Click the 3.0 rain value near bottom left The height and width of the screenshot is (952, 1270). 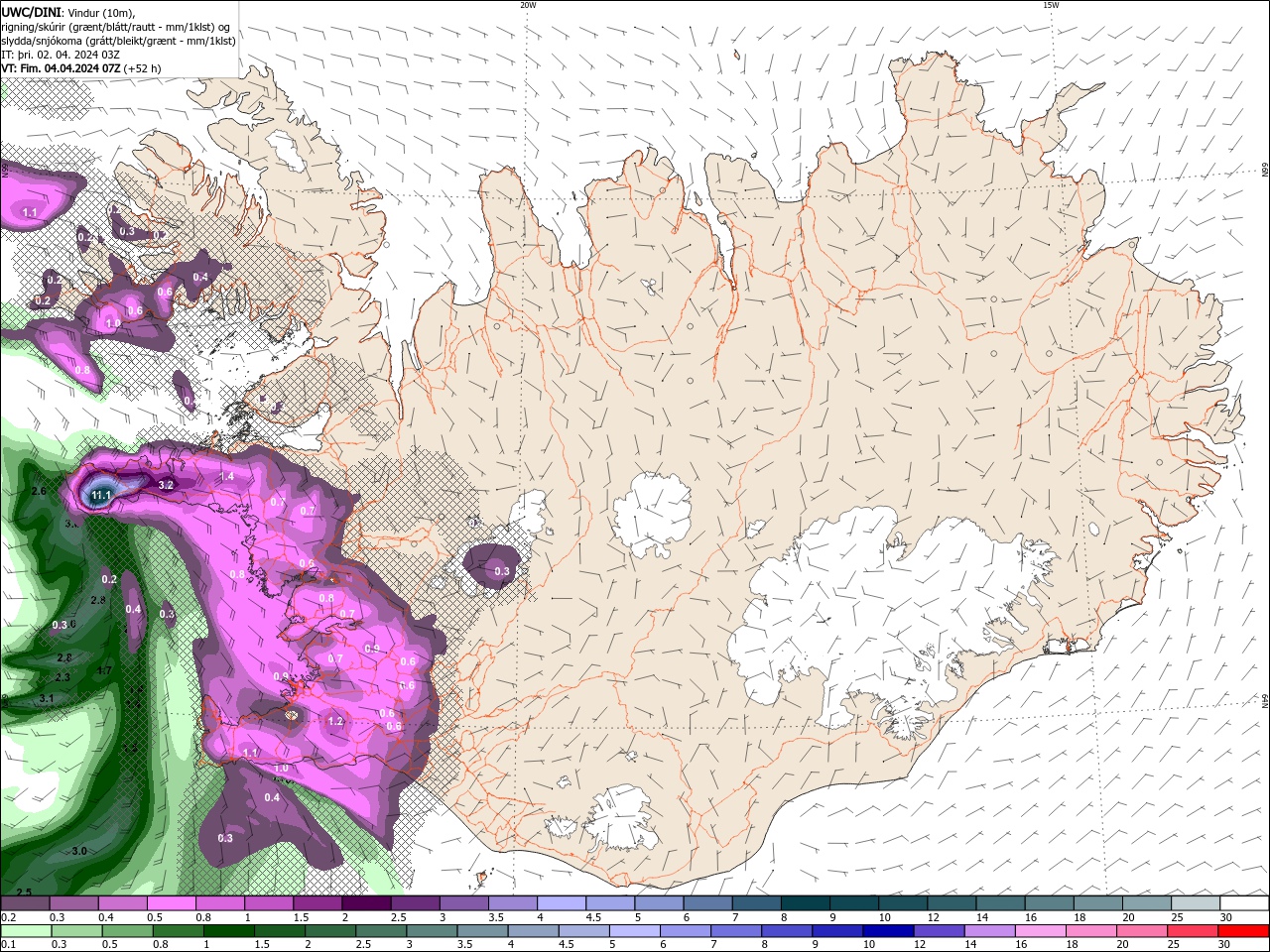pos(79,851)
